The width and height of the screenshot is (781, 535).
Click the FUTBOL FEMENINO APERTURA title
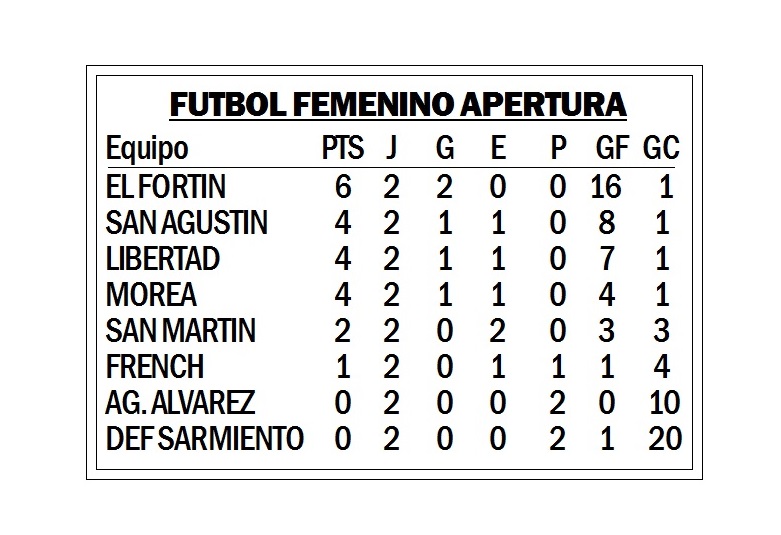398,106
